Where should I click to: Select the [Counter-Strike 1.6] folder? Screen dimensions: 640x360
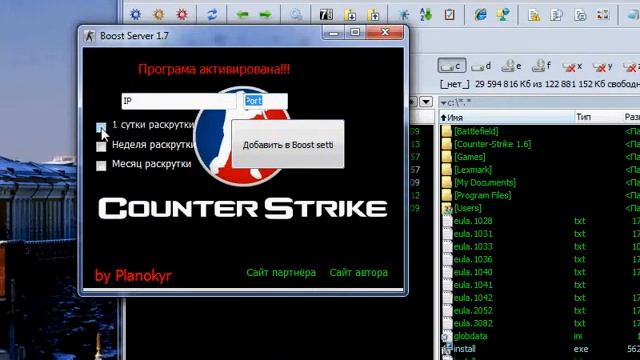coord(492,144)
